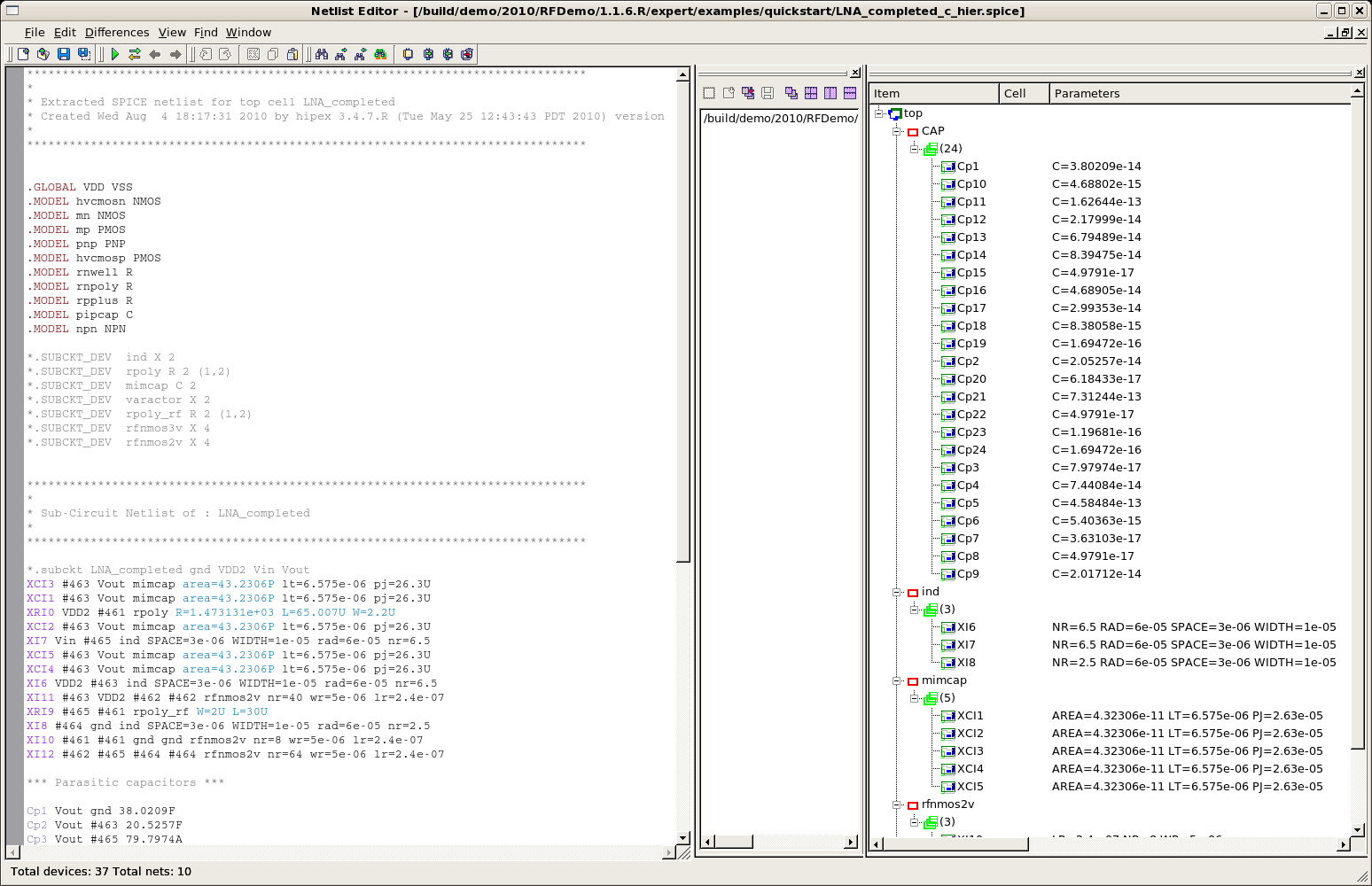This screenshot has width=1372, height=886.
Task: Select the Cp15 capacitor tree item
Action: click(971, 273)
